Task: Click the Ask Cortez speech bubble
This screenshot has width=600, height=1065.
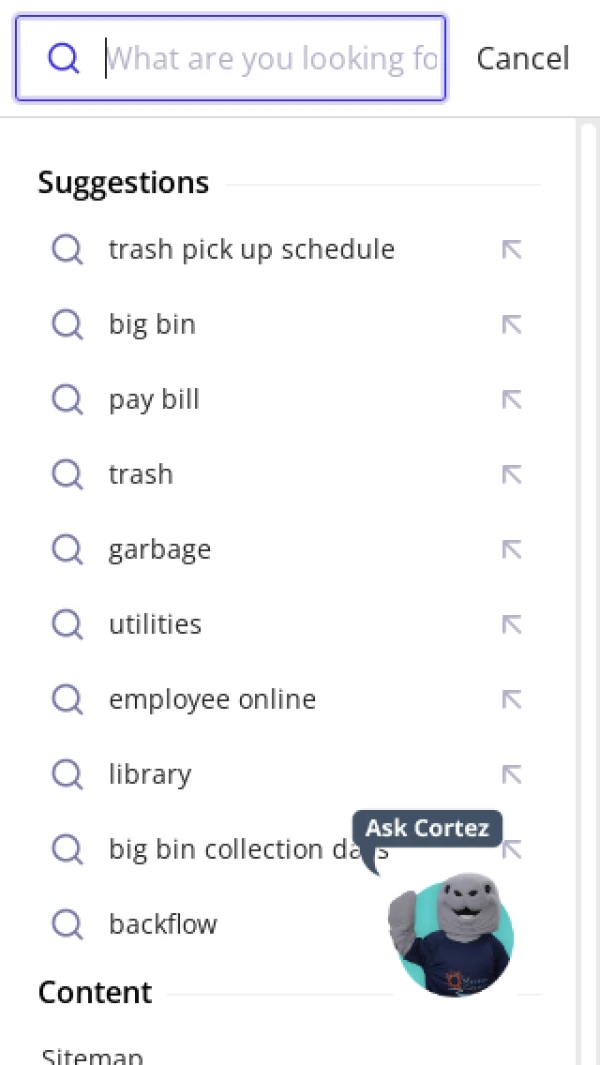Action: click(427, 829)
